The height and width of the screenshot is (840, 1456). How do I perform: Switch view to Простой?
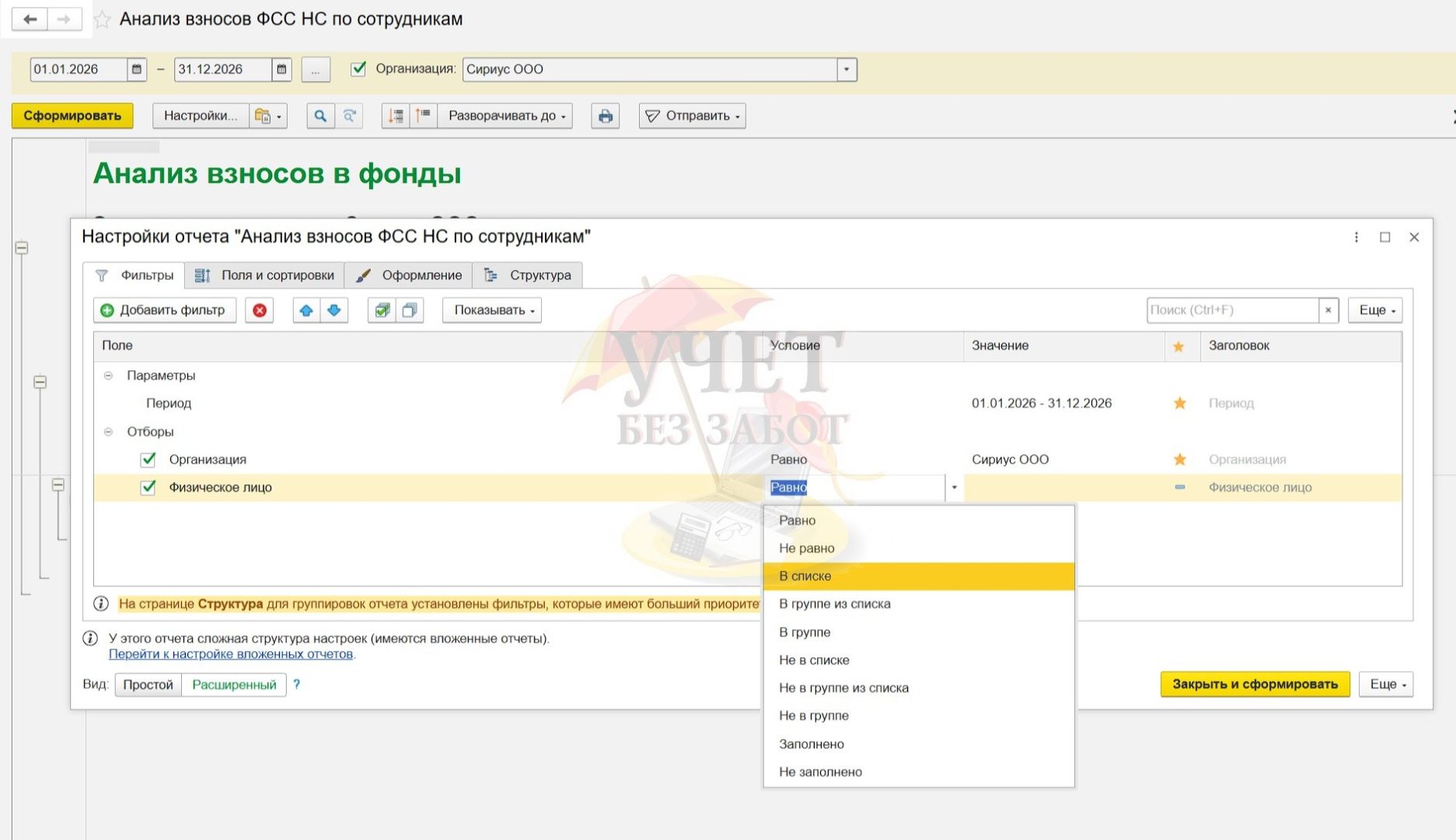coord(148,684)
